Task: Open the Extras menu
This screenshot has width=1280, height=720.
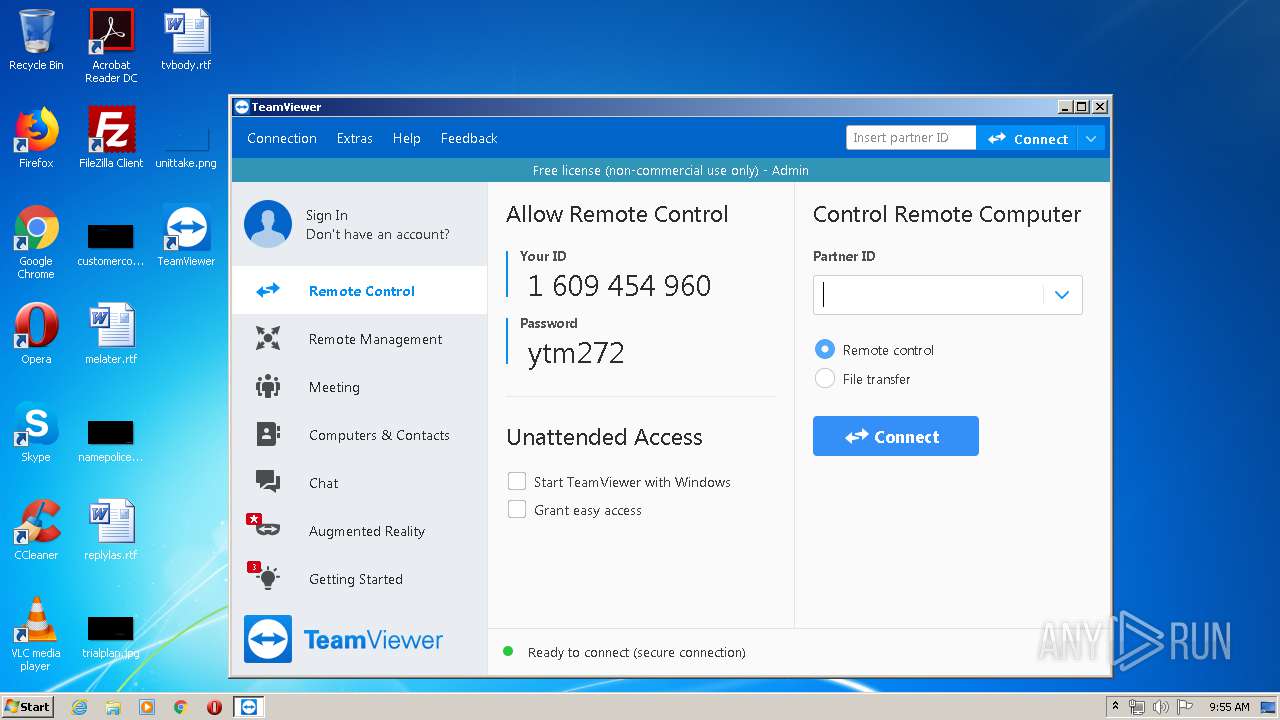Action: coord(355,139)
